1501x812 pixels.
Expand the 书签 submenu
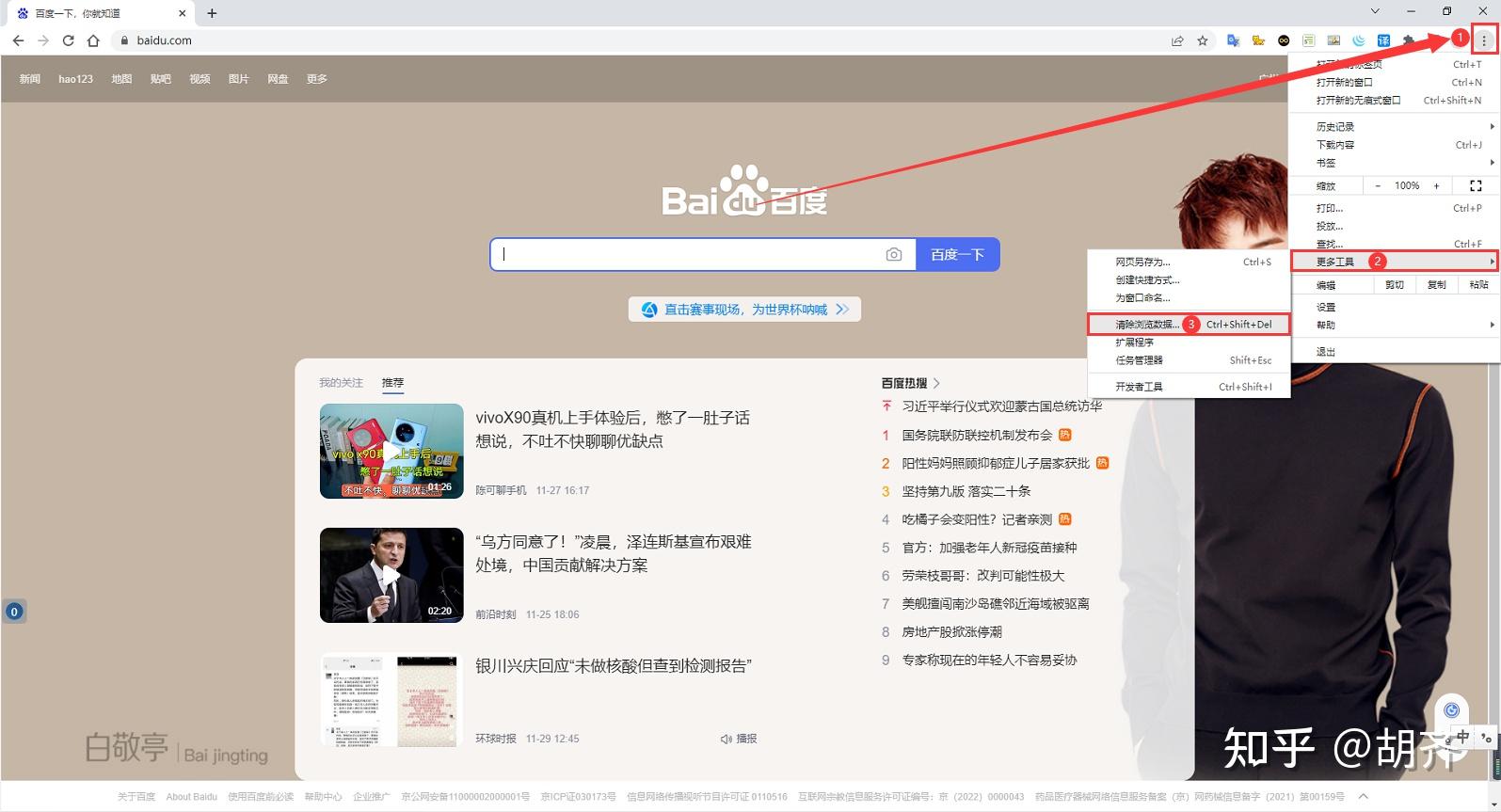[1395, 162]
